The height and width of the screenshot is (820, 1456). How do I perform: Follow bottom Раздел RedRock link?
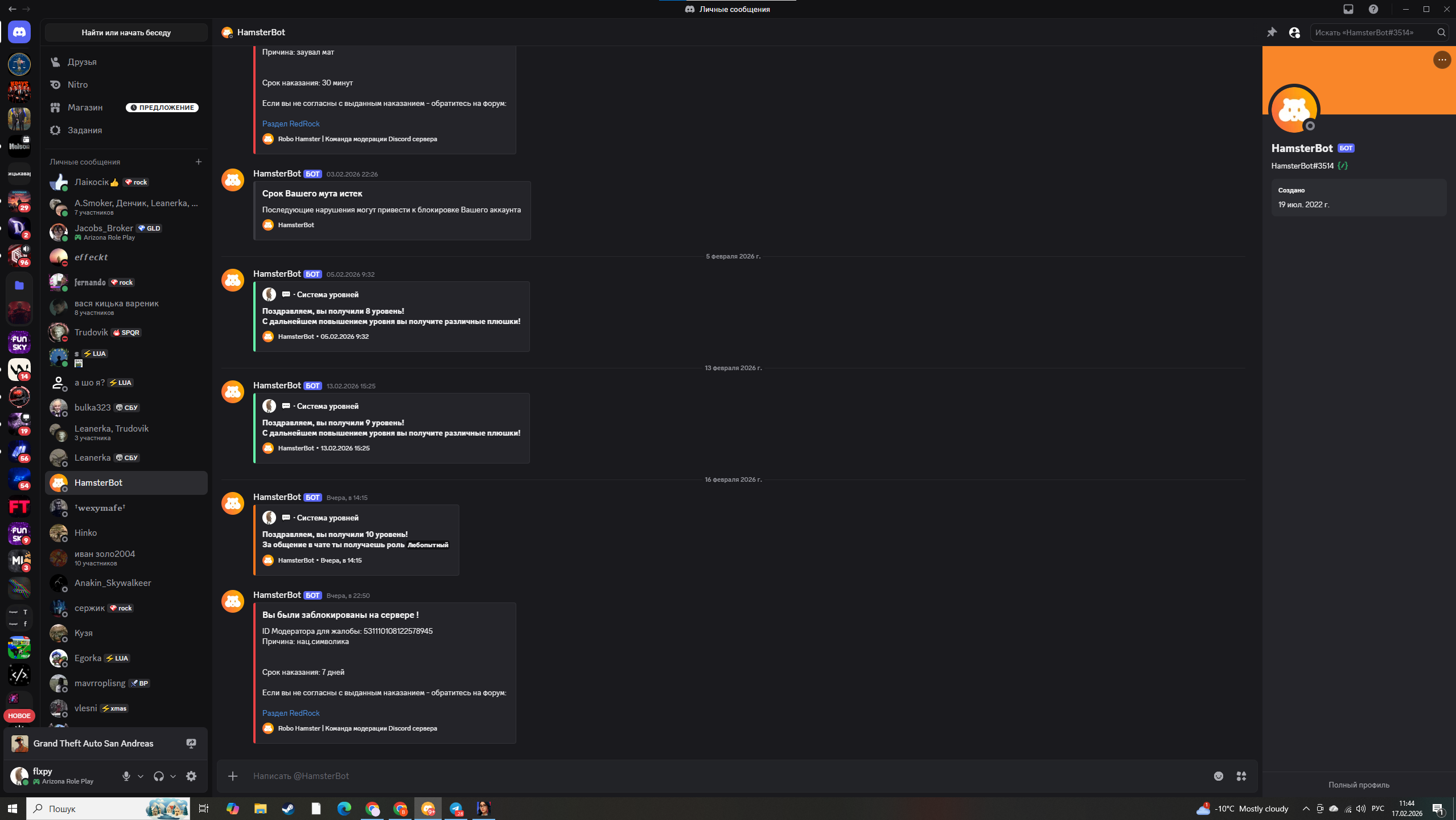tap(291, 713)
